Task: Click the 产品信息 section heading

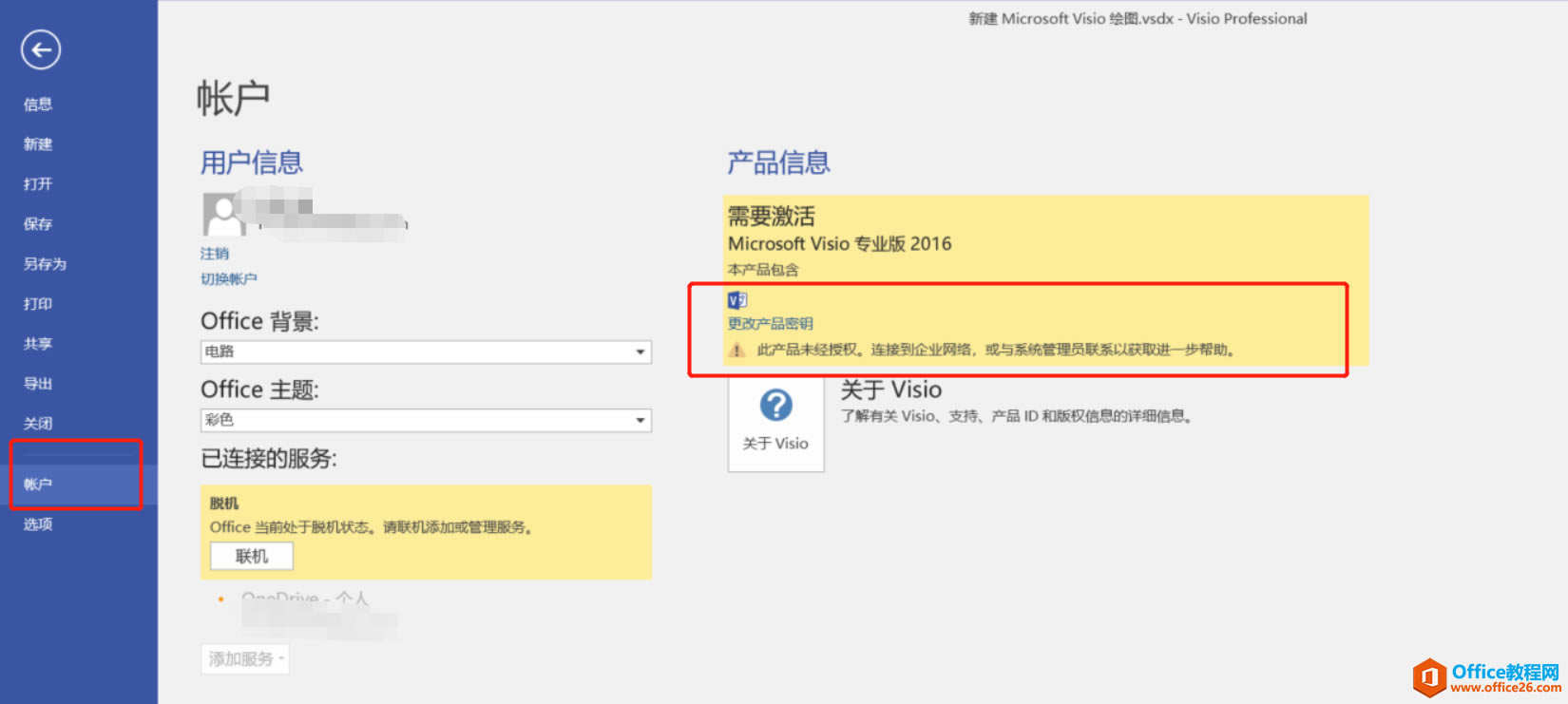Action: tap(779, 162)
